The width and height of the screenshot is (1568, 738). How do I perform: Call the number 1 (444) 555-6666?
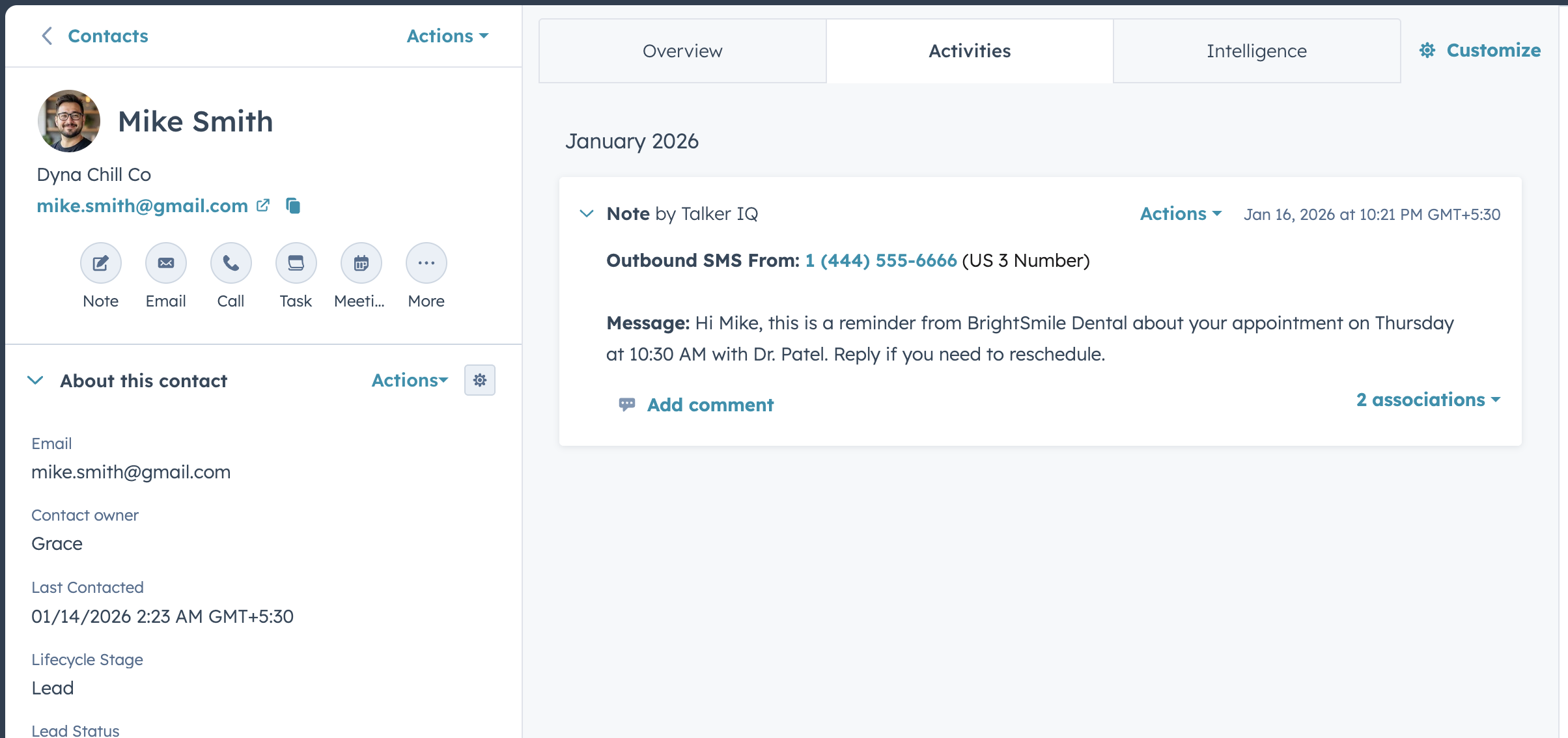(879, 260)
